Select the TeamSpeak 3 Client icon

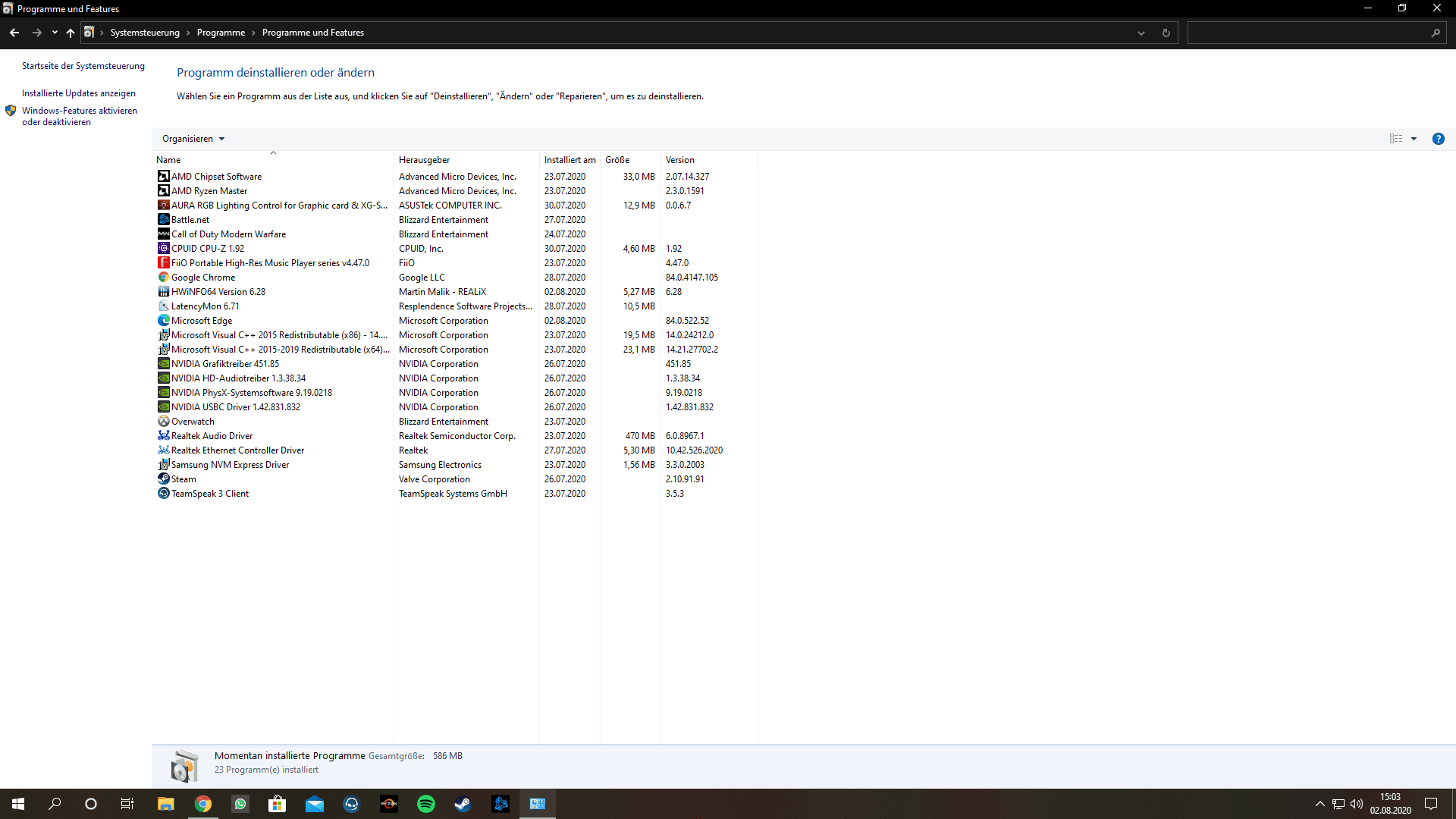pyautogui.click(x=163, y=494)
